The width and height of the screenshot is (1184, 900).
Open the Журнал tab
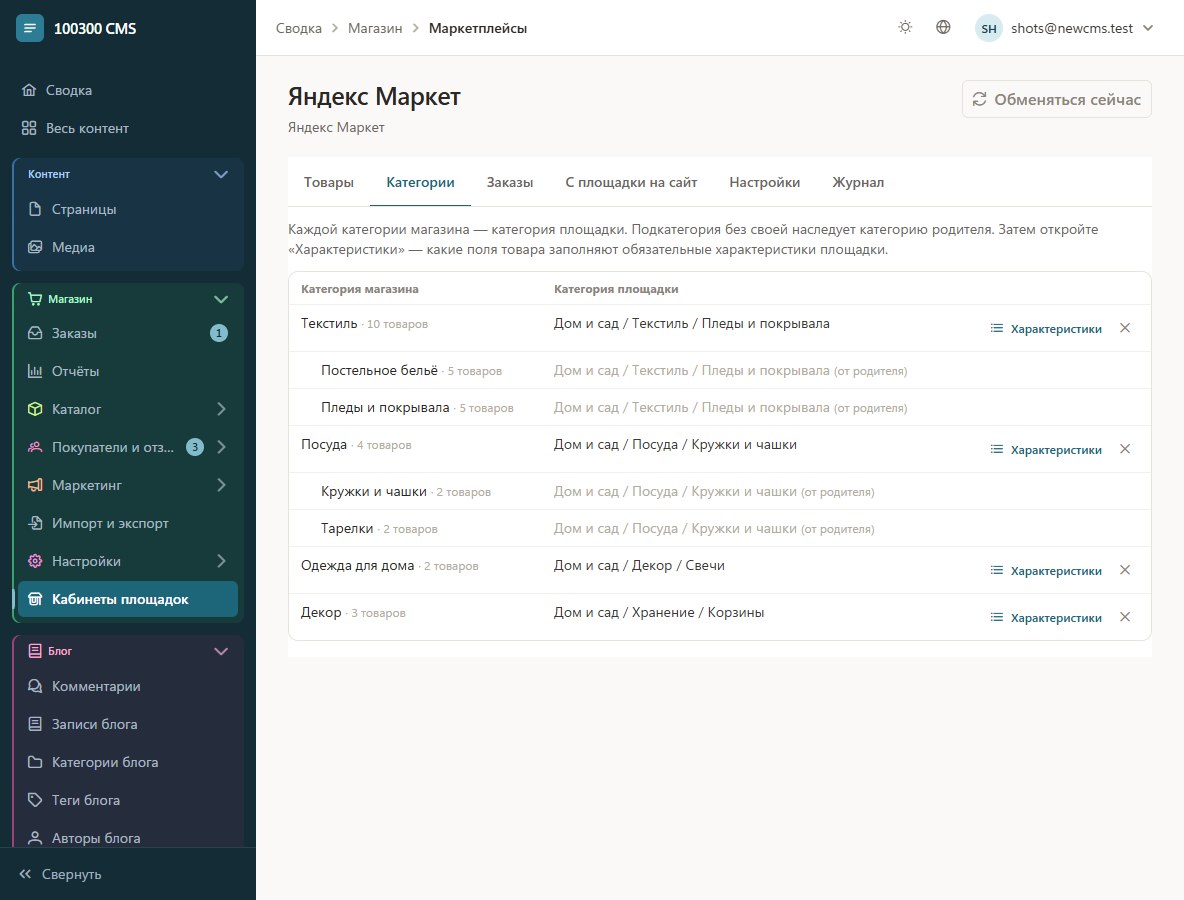(858, 182)
